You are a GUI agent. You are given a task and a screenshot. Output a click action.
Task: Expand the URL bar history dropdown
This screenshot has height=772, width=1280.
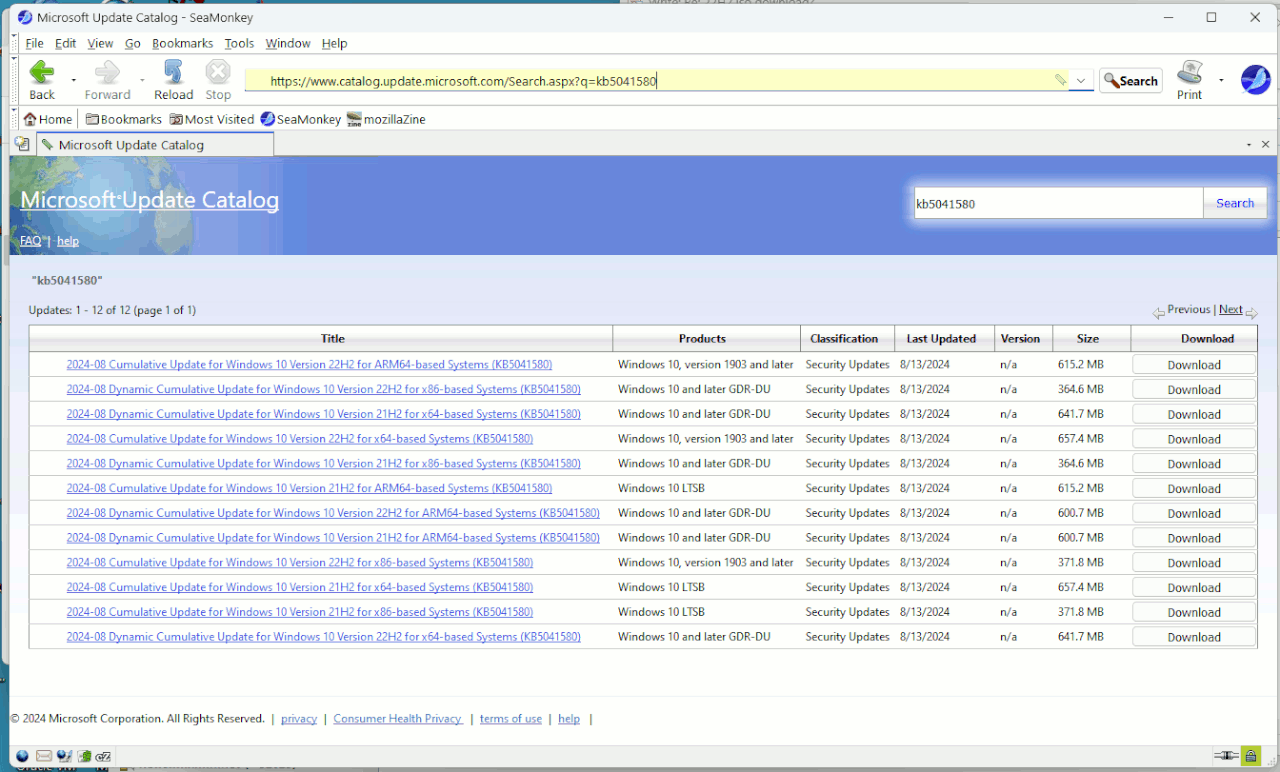(x=1081, y=80)
